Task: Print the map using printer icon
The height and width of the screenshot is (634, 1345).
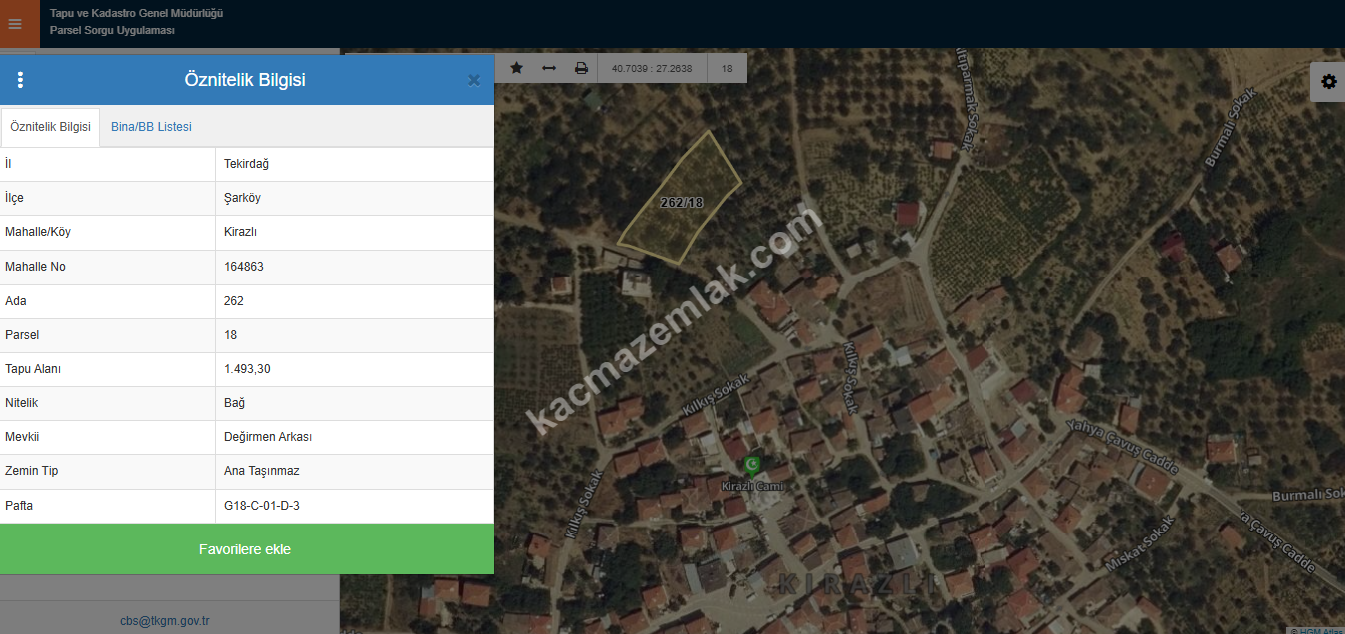Action: [581, 68]
